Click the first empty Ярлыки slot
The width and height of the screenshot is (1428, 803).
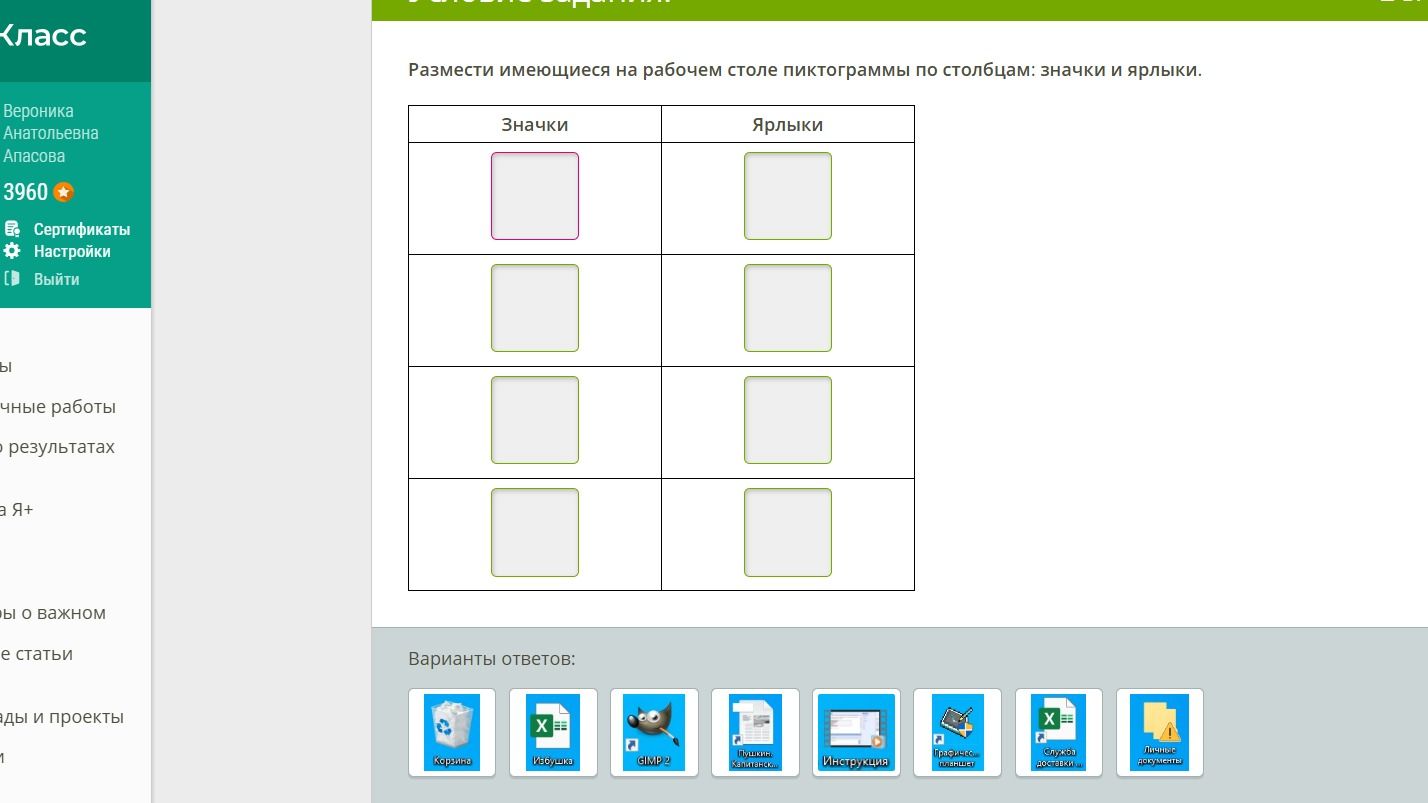(x=788, y=196)
